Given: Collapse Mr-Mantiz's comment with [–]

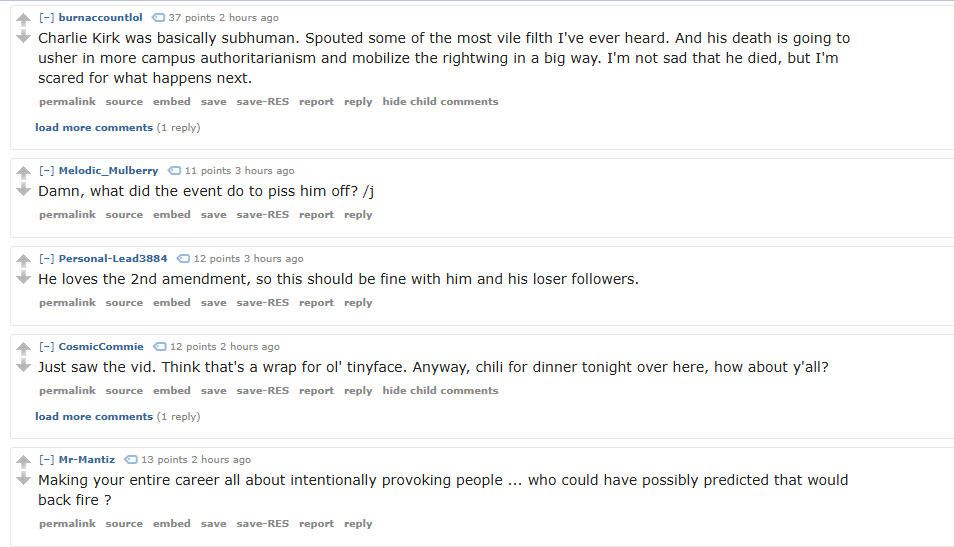Looking at the screenshot, I should point(46,460).
